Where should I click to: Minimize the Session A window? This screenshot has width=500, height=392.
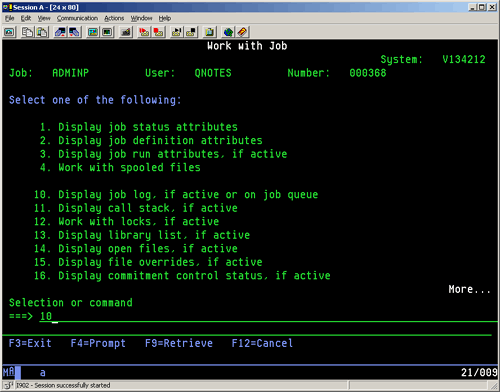(472, 7)
